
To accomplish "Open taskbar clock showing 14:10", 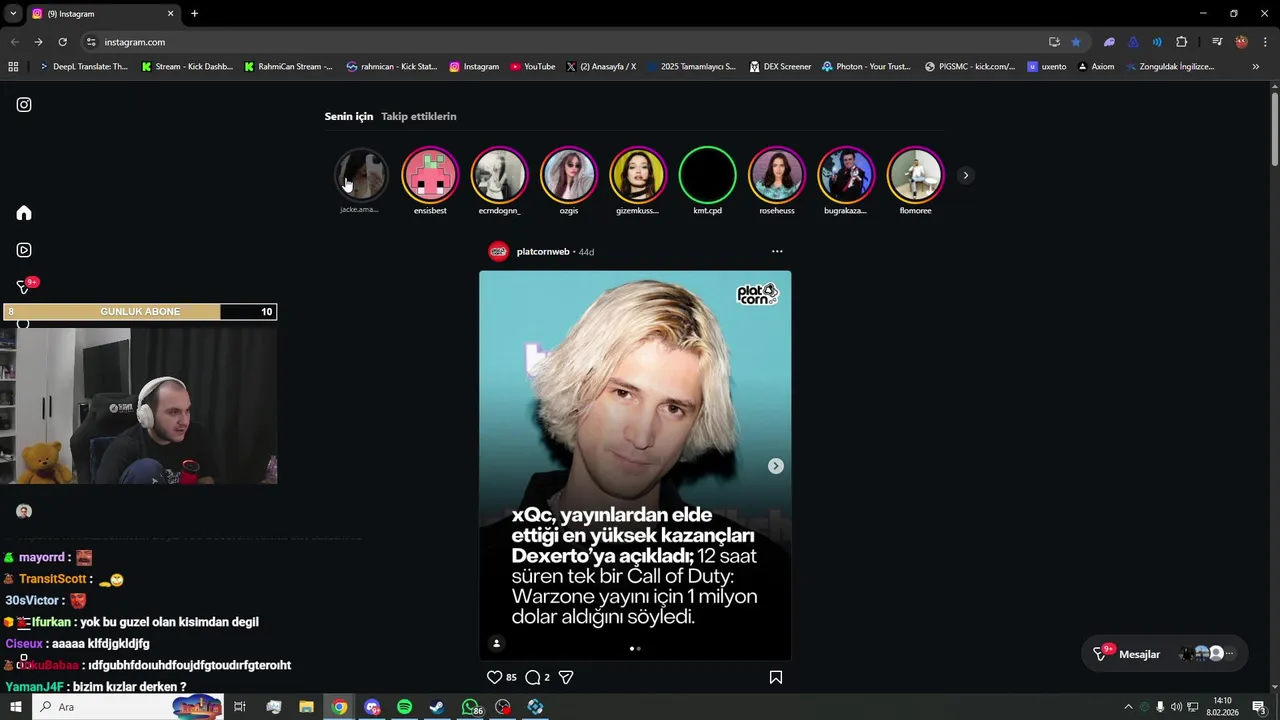I will (1222, 707).
